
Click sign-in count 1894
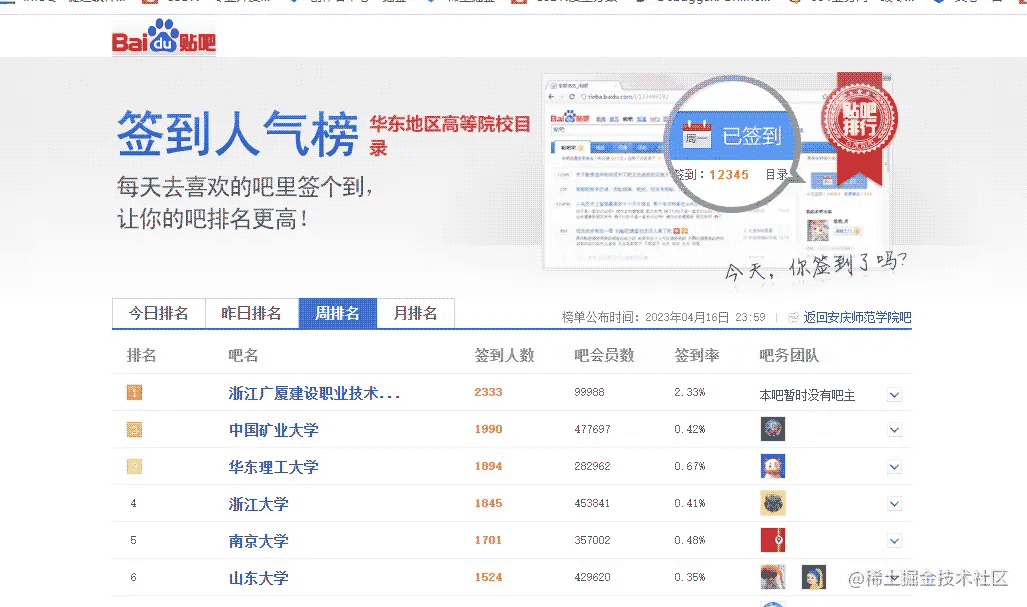488,466
